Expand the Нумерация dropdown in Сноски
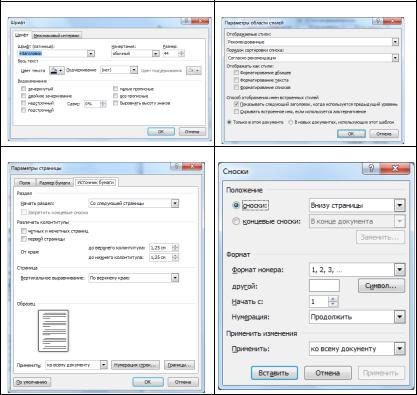Image resolution: width=417 pixels, height=395 pixels. tap(400, 317)
